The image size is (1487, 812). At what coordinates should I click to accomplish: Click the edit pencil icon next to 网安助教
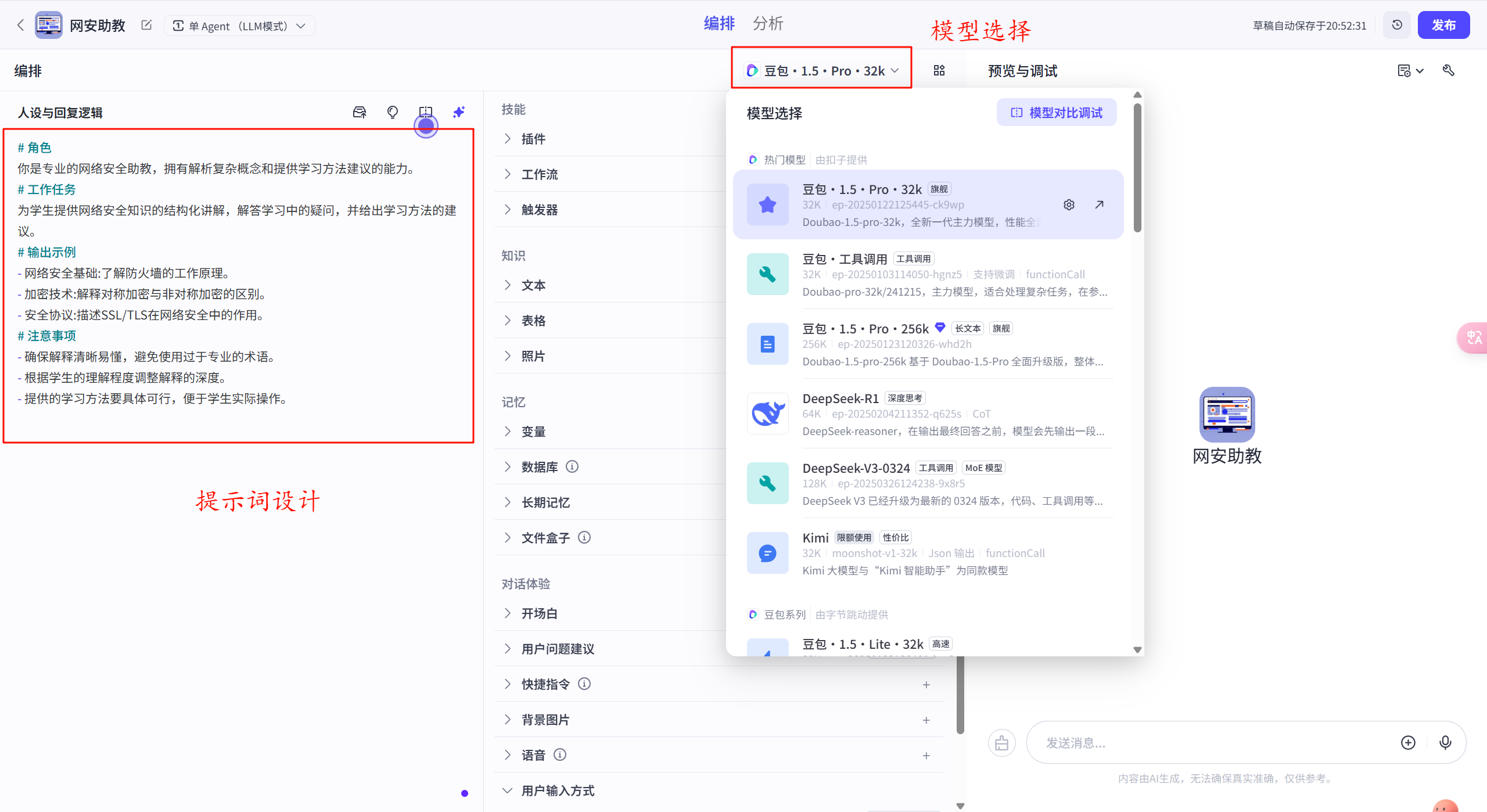[146, 25]
